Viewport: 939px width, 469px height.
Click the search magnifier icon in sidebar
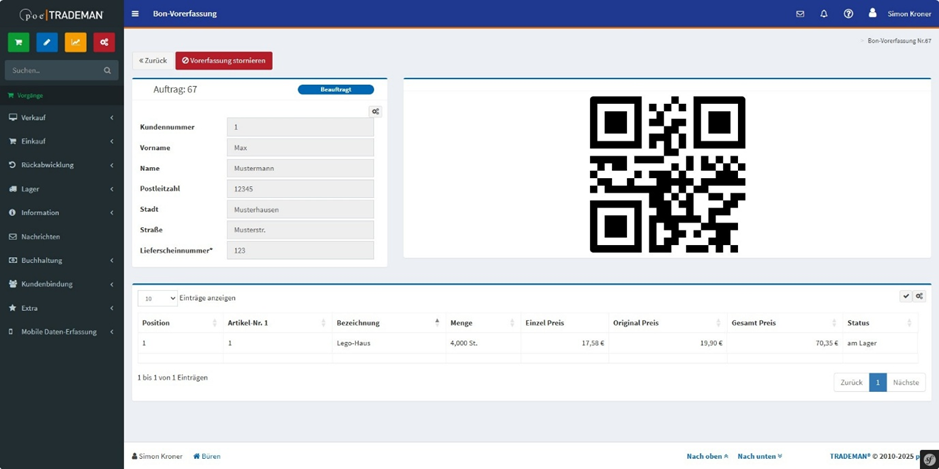point(107,70)
